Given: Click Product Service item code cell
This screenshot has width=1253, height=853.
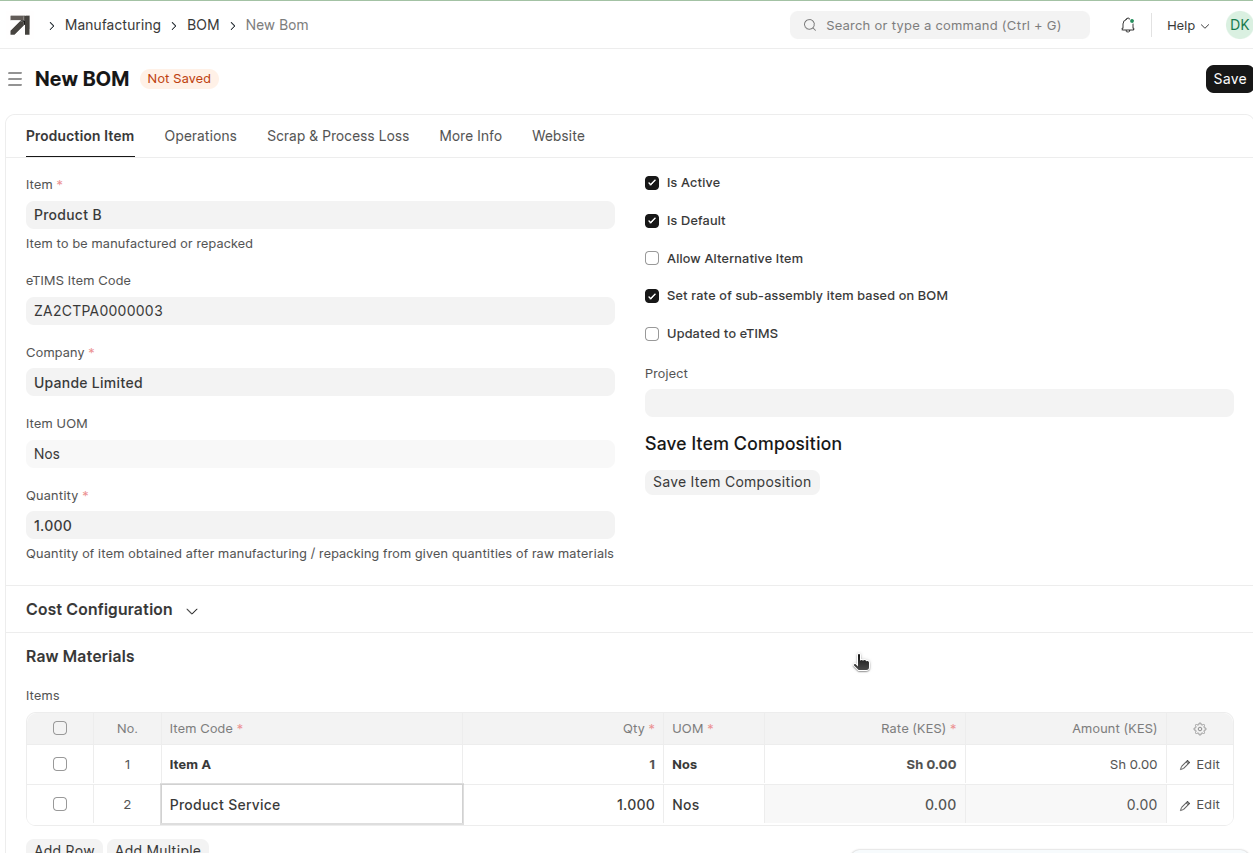Looking at the screenshot, I should 312,805.
